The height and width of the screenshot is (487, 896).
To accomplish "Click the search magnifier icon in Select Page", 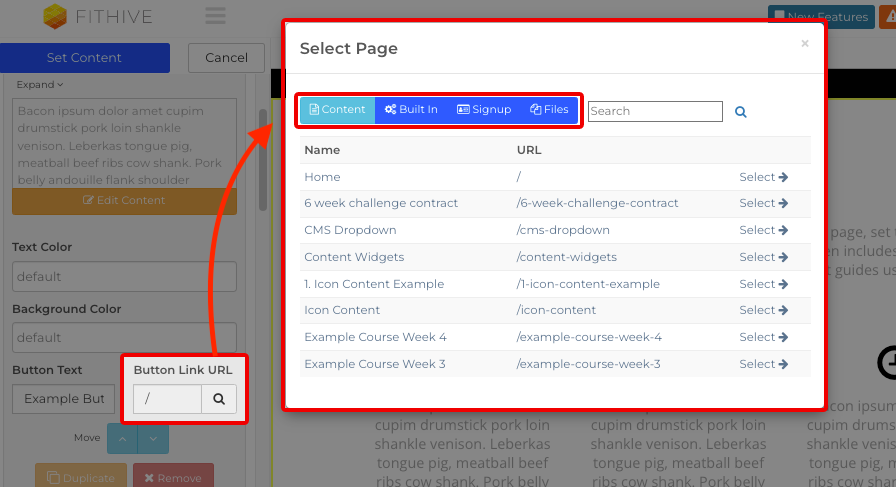I will pyautogui.click(x=741, y=111).
